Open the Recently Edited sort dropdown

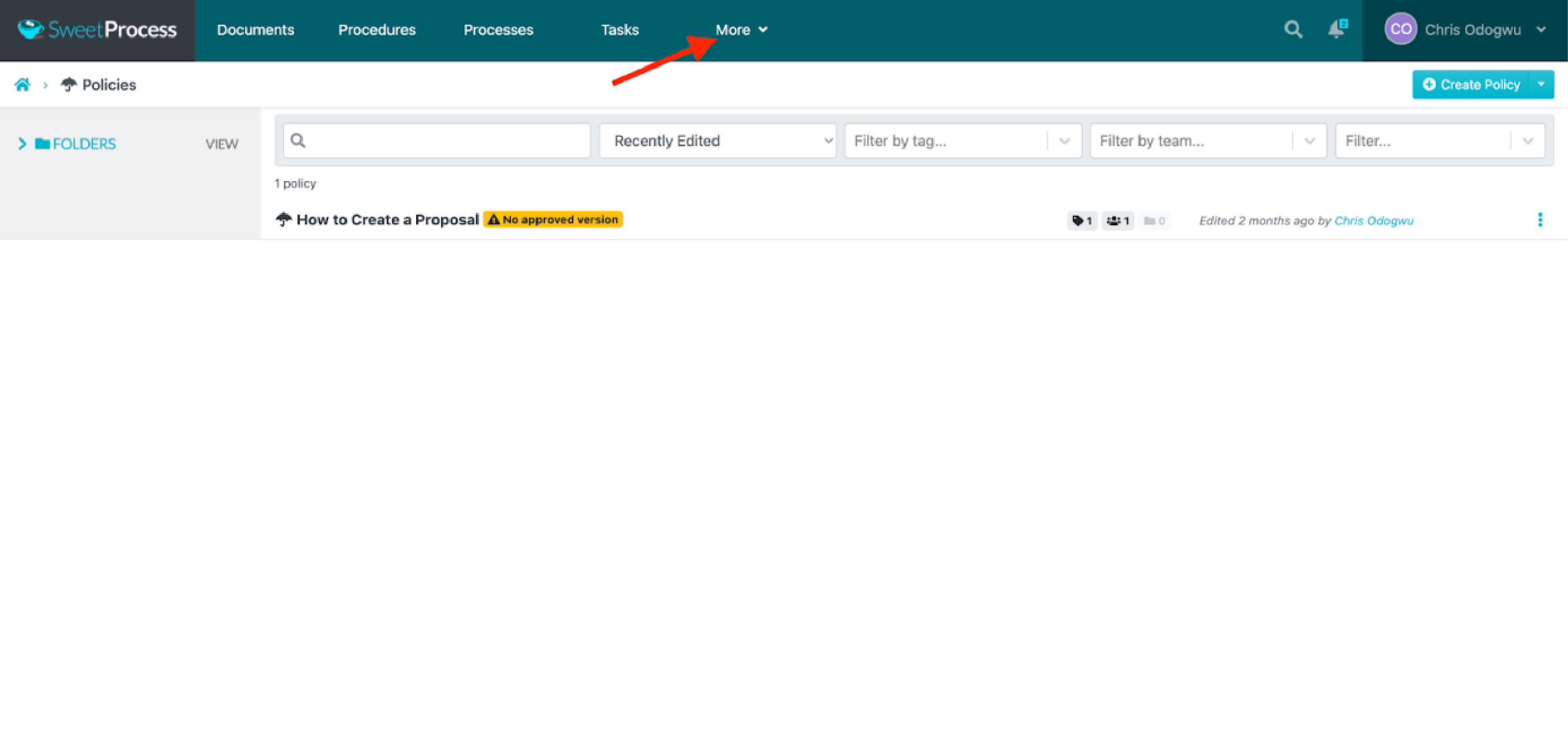(x=717, y=140)
